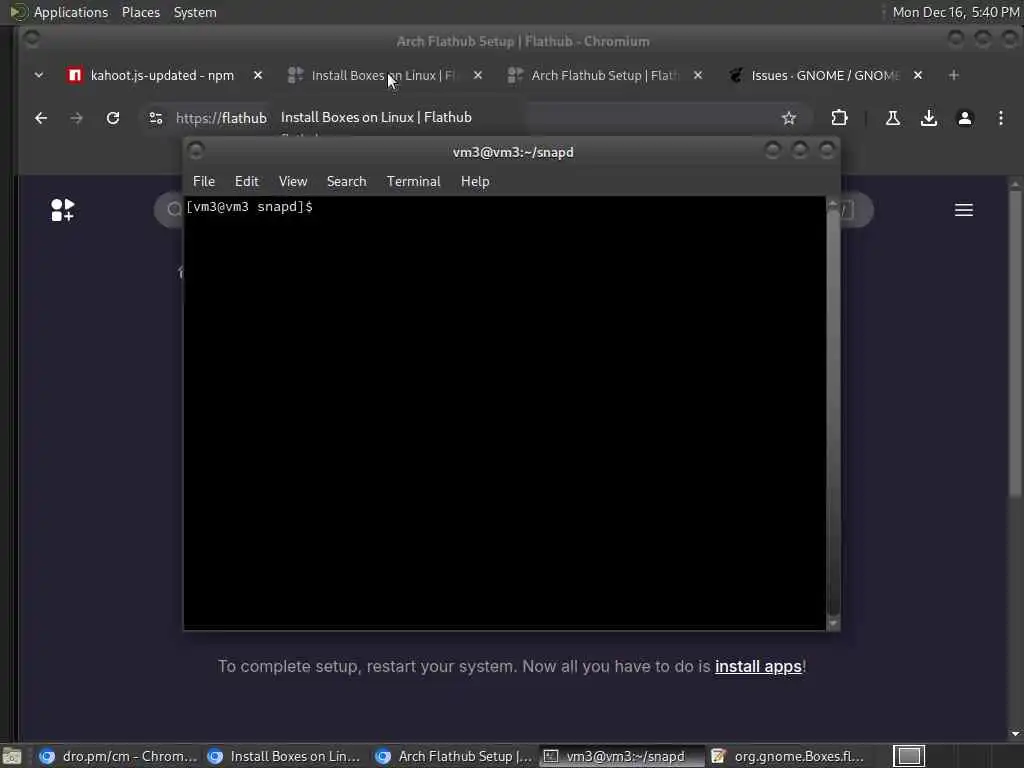Close the kahoot.js-updated npm tab
The image size is (1024, 768).
[258, 75]
